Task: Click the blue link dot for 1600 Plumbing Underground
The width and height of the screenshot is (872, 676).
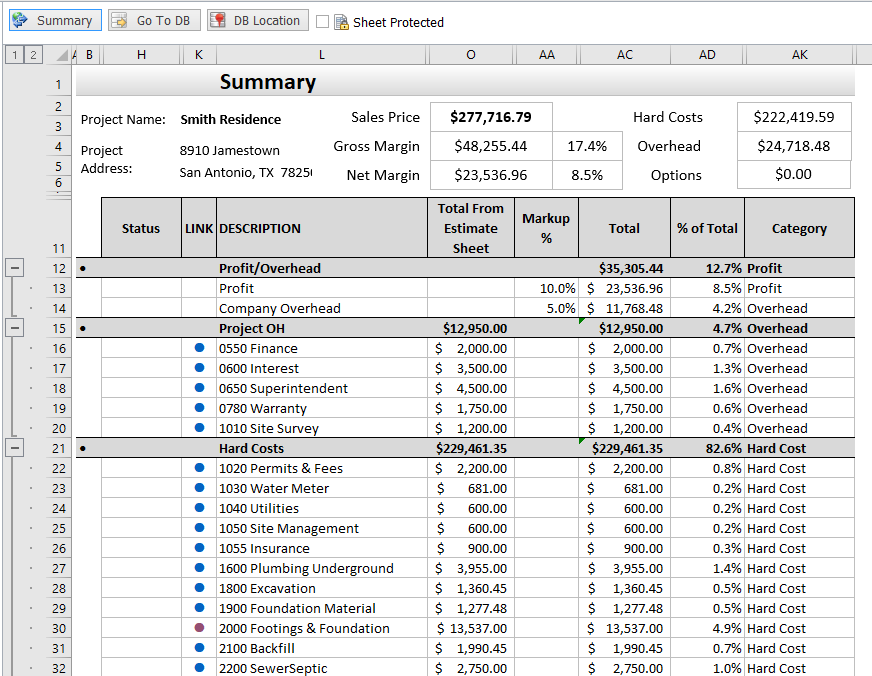Action: point(199,568)
